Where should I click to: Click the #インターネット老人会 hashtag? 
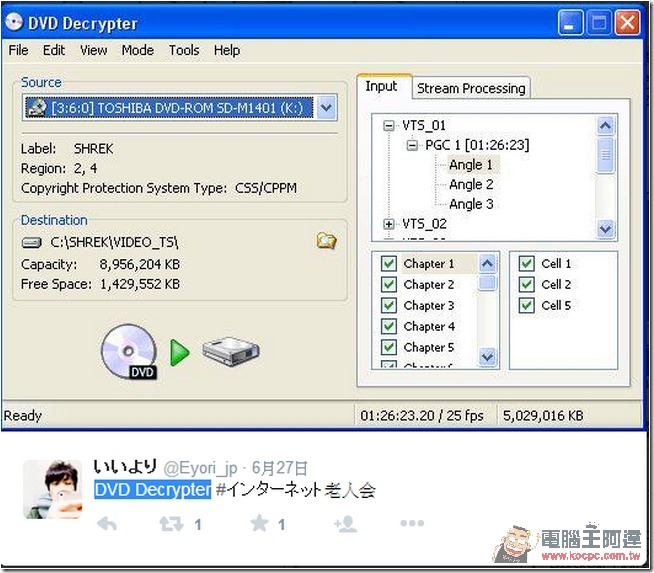[x=296, y=490]
